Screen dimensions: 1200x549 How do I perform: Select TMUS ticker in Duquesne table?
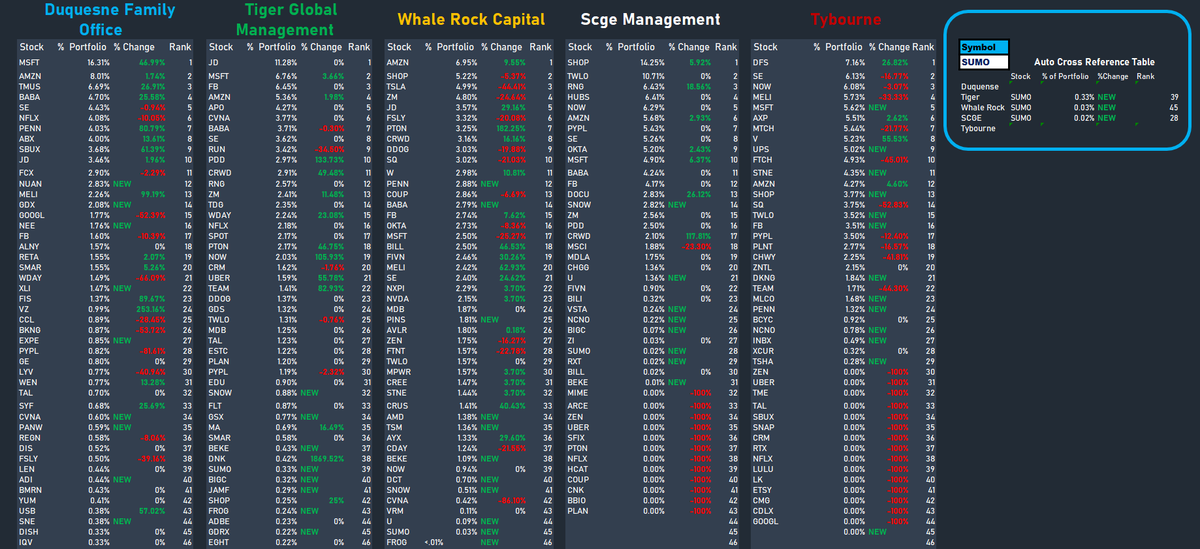[x=29, y=89]
